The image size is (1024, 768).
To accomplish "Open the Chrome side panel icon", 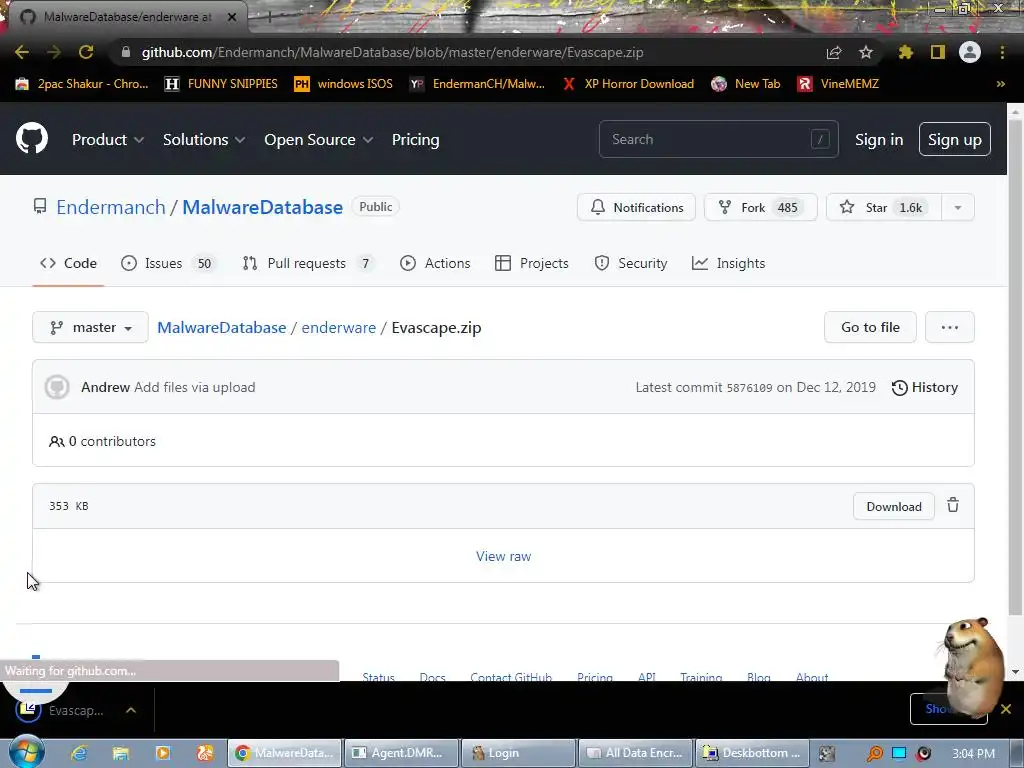I will pos(938,52).
